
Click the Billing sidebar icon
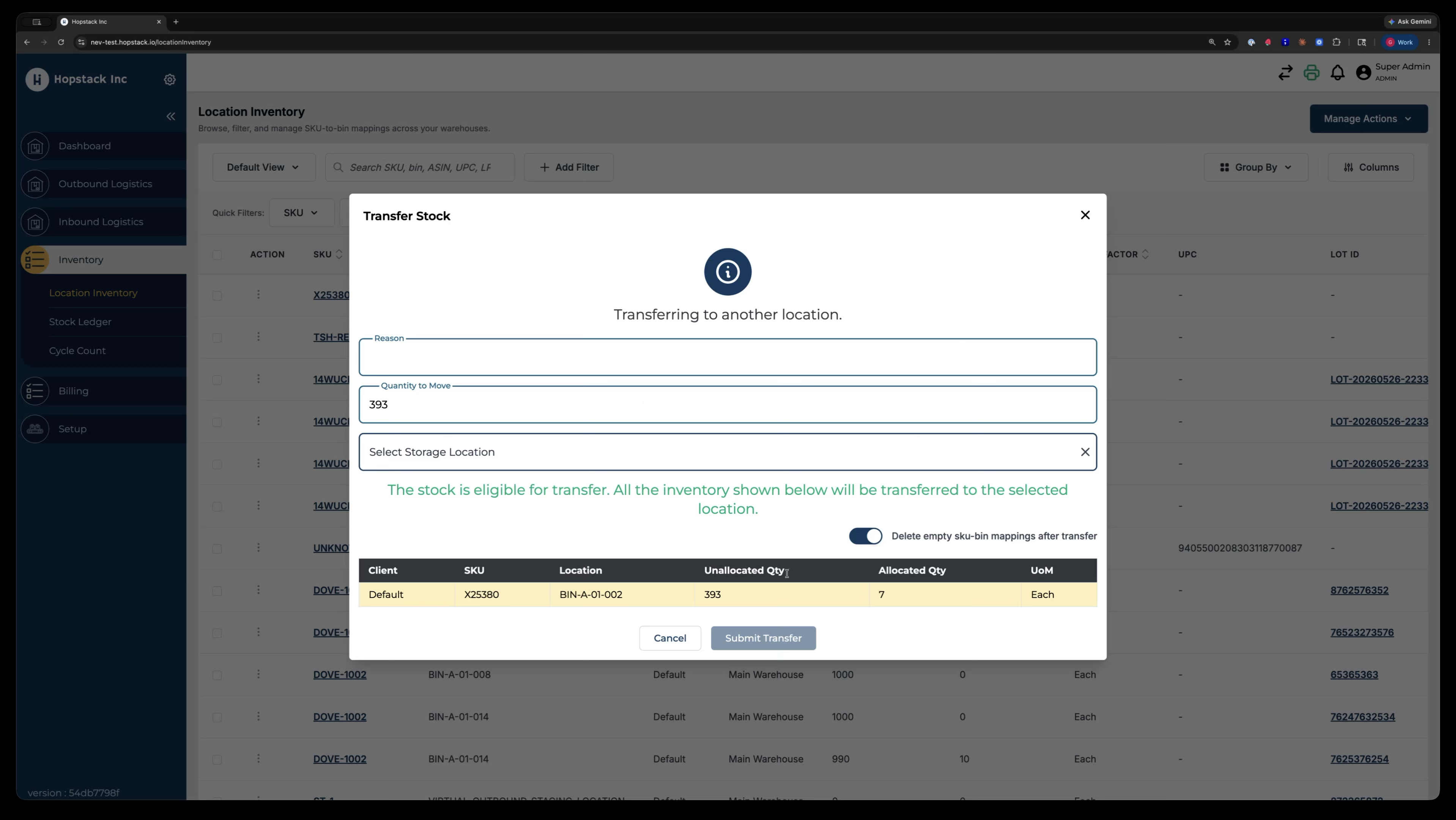[35, 391]
